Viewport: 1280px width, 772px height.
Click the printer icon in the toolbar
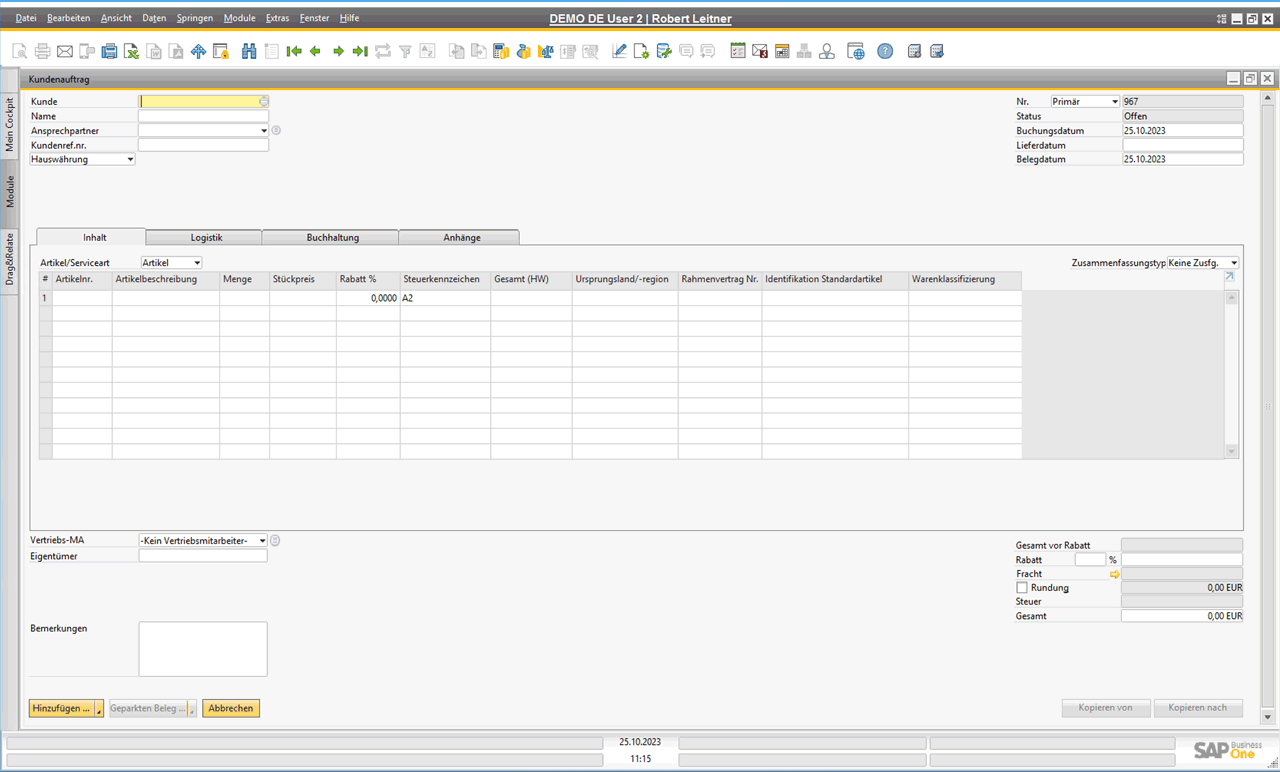(42, 51)
